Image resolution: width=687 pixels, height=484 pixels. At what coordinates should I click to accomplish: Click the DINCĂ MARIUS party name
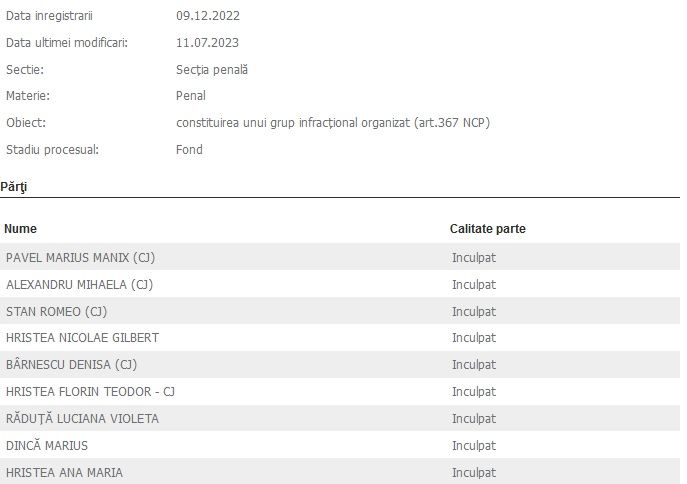click(47, 446)
